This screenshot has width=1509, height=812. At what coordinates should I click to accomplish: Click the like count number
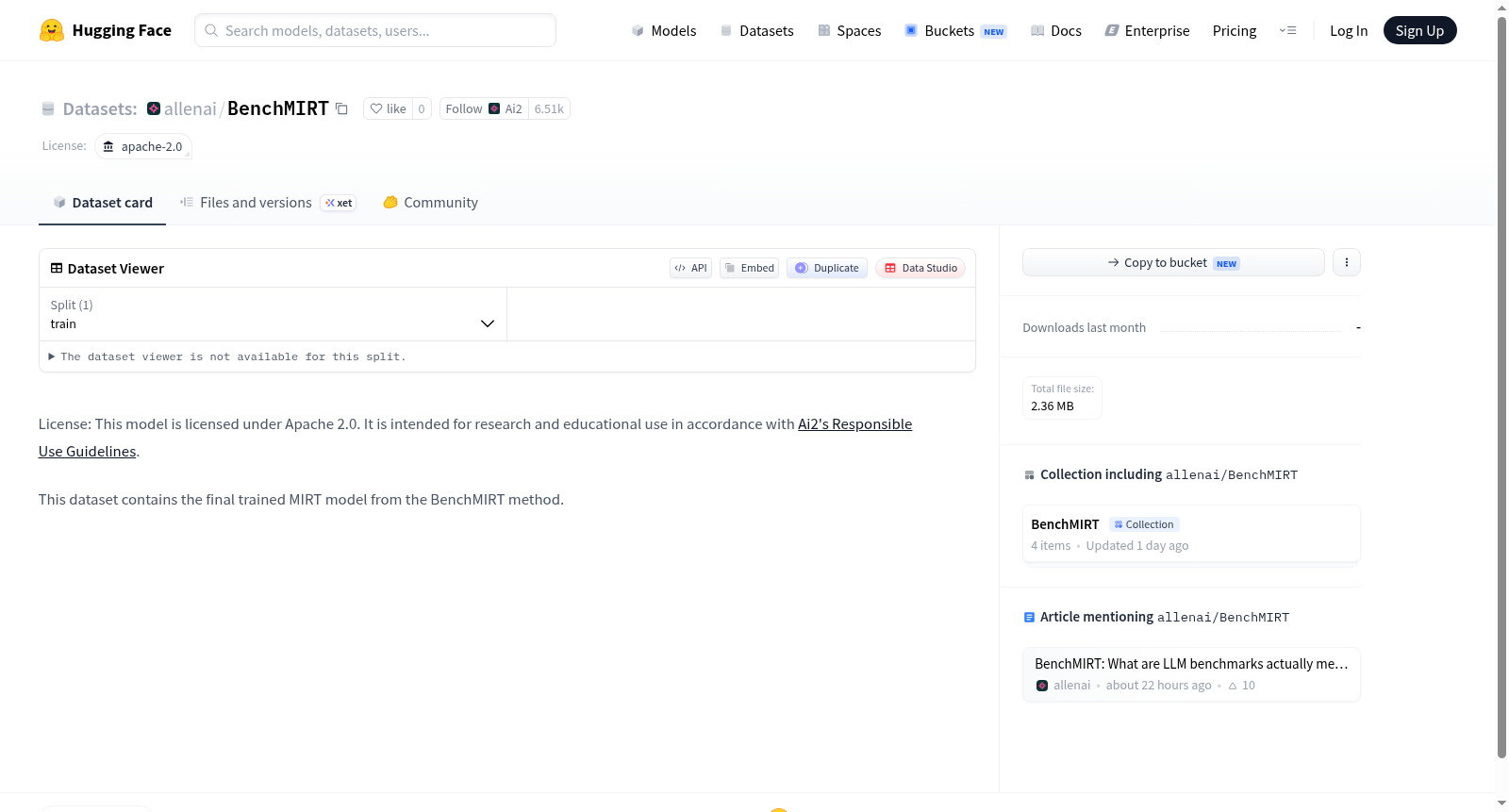pyautogui.click(x=422, y=108)
